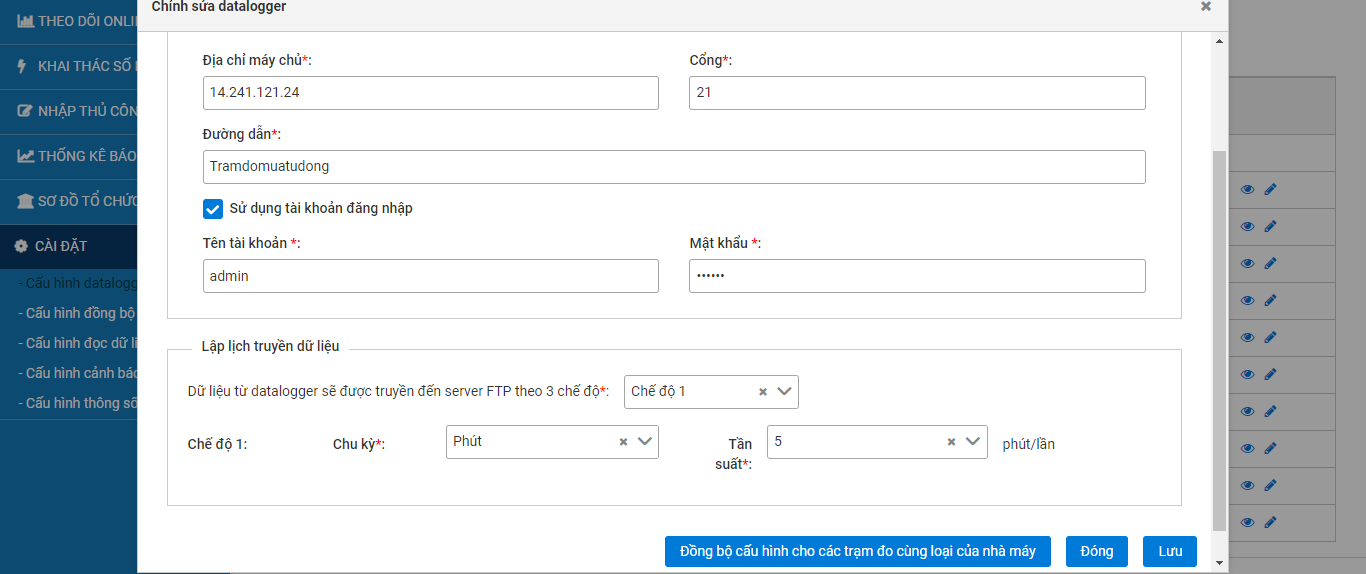Click the Đồng bộ cấu hình cho các trạm button
Viewport: 1366px width, 574px height.
point(857,551)
